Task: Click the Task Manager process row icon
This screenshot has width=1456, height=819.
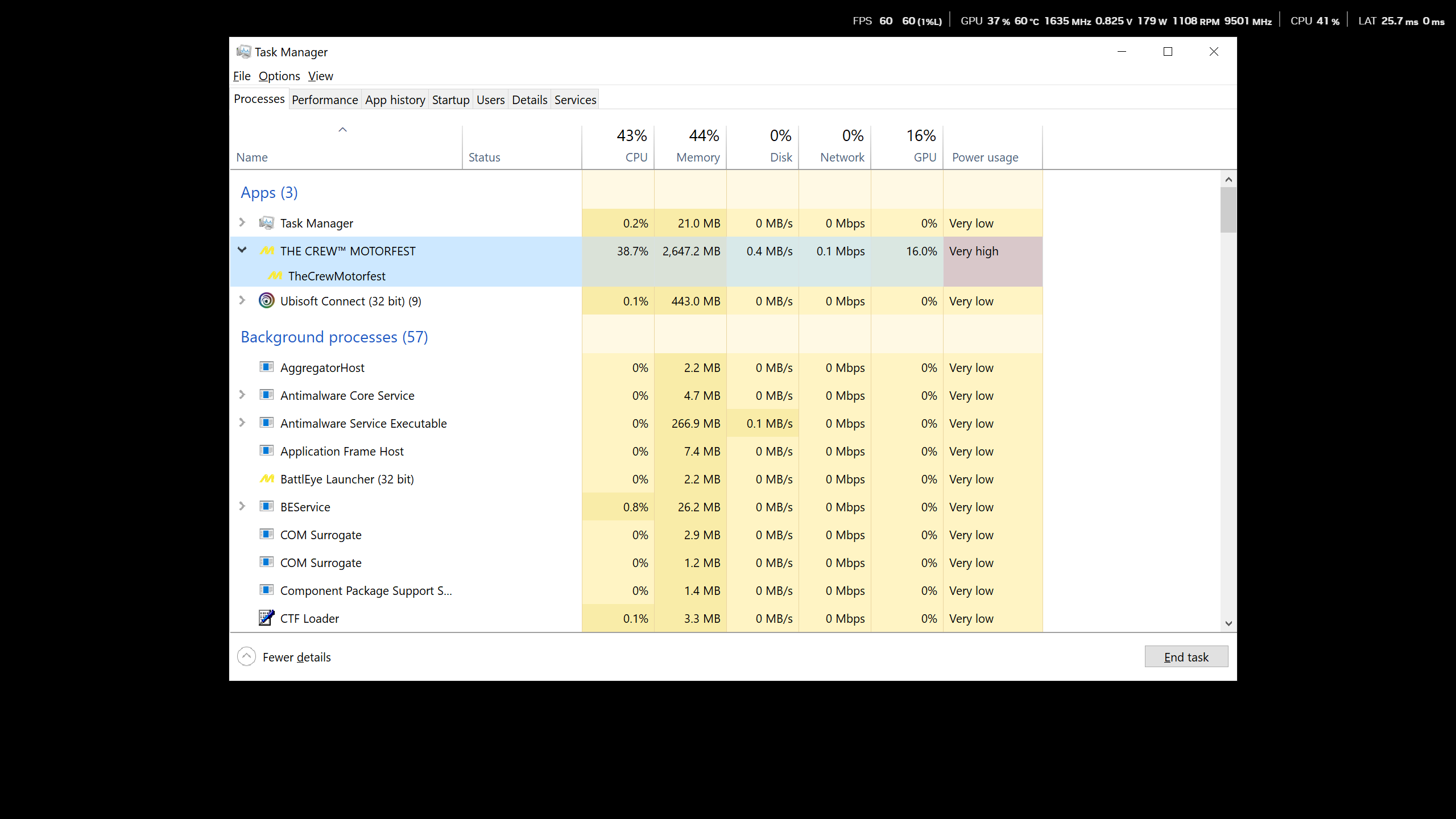Action: pos(266,223)
